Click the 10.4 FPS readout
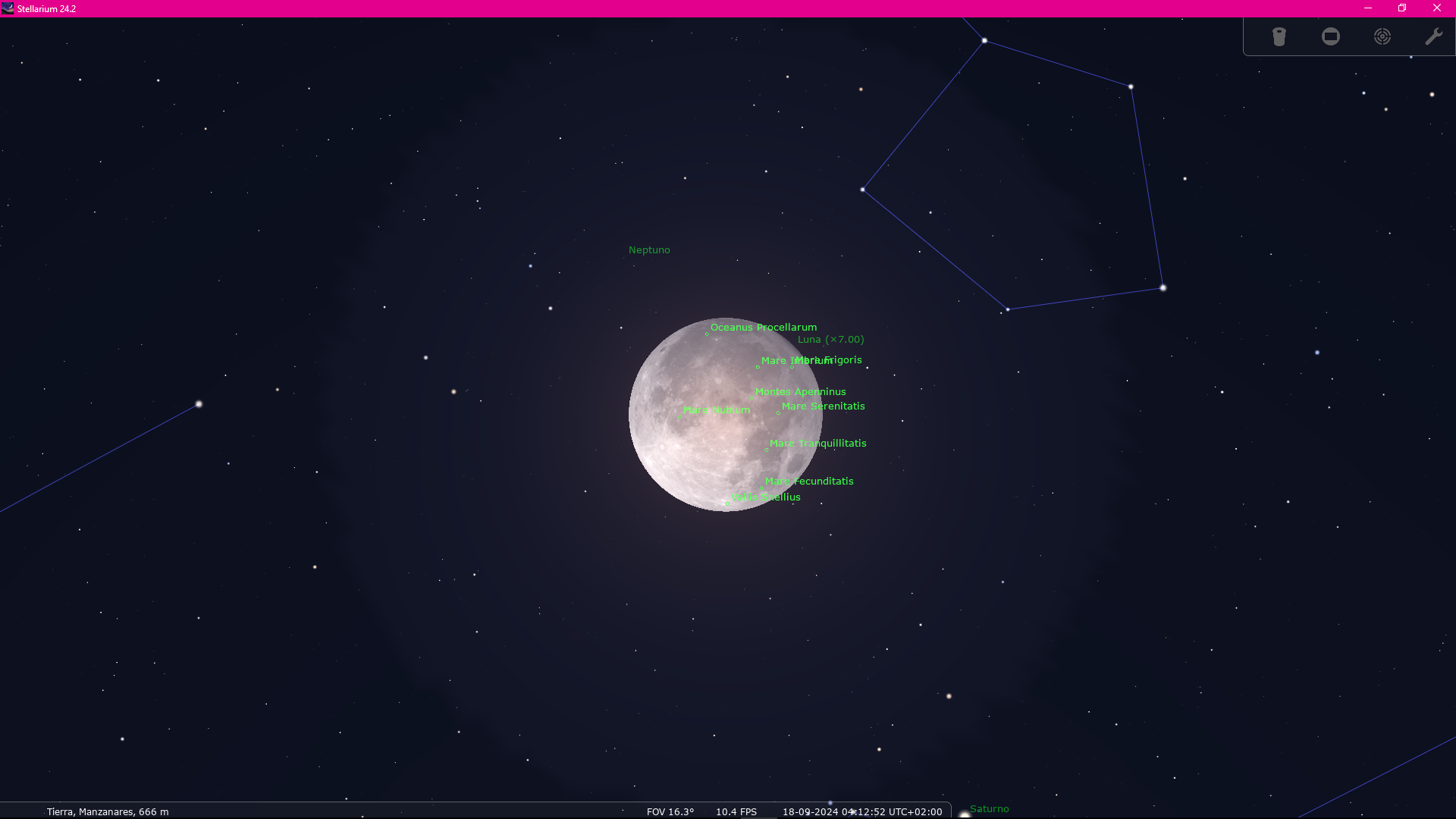Screen dimensions: 1456x819 click(736, 811)
